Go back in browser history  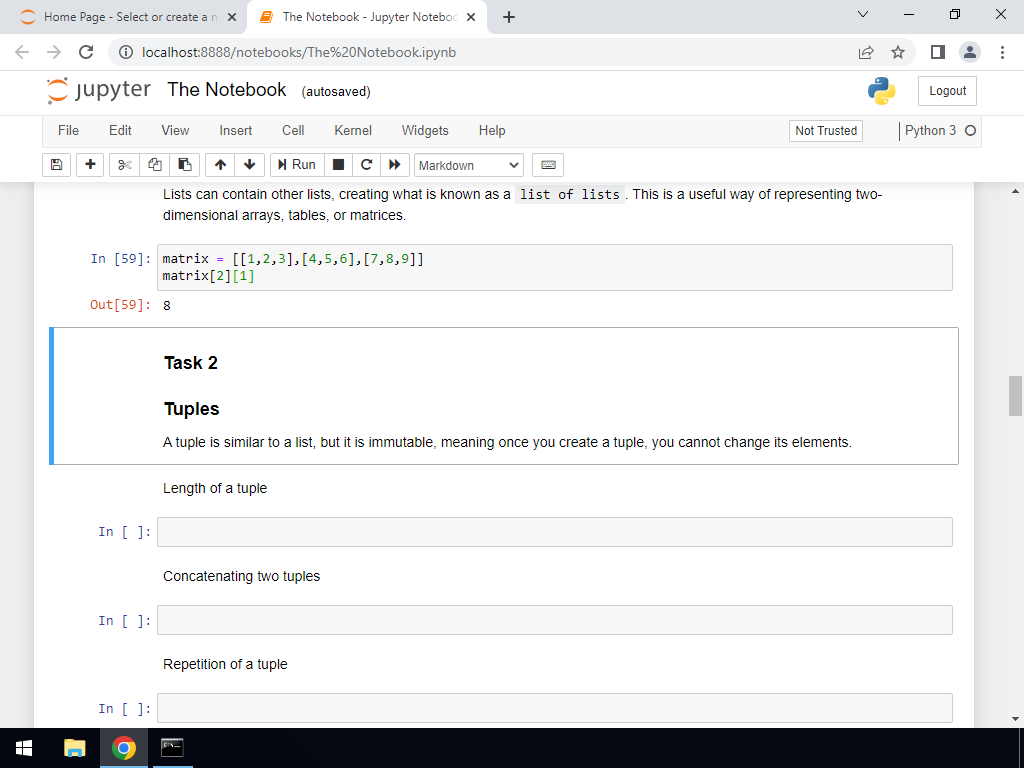[22, 52]
